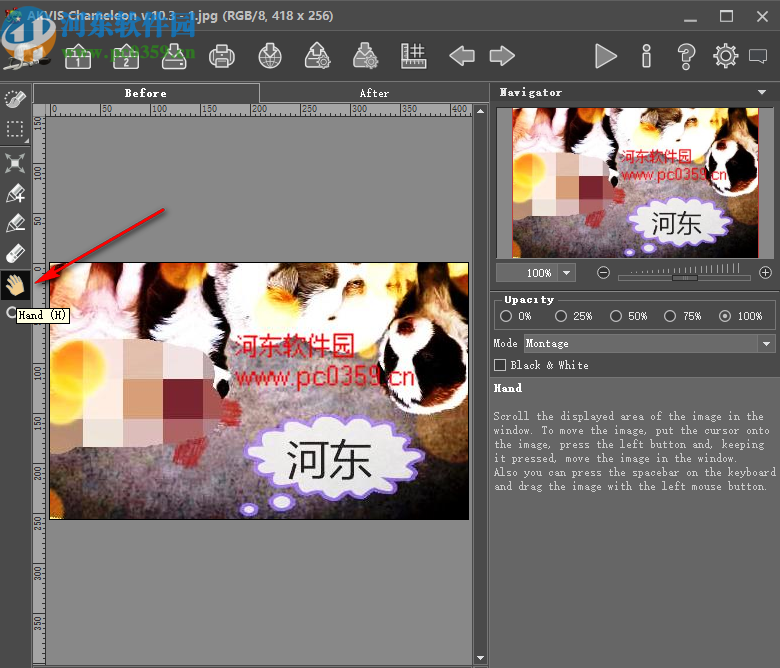Click the upload icon with gear
The width and height of the screenshot is (780, 668).
[x=317, y=56]
